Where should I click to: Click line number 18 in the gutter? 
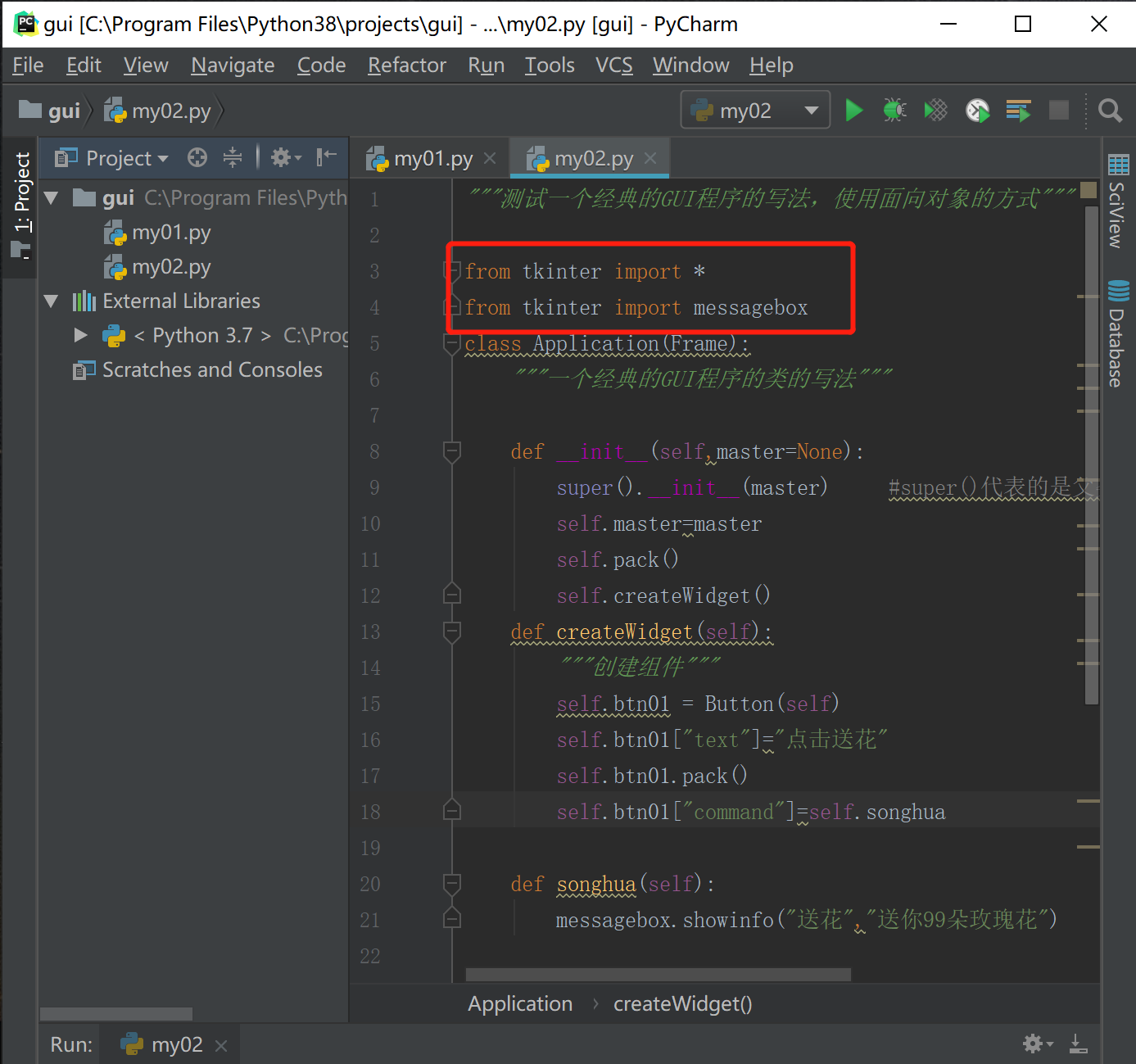370,812
